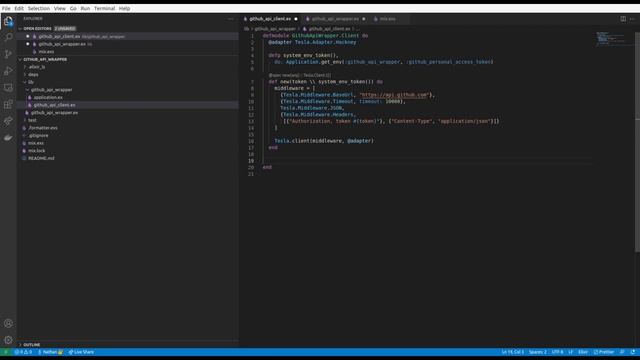This screenshot has width=640, height=360.
Task: Open the File menu
Action: tap(6, 8)
